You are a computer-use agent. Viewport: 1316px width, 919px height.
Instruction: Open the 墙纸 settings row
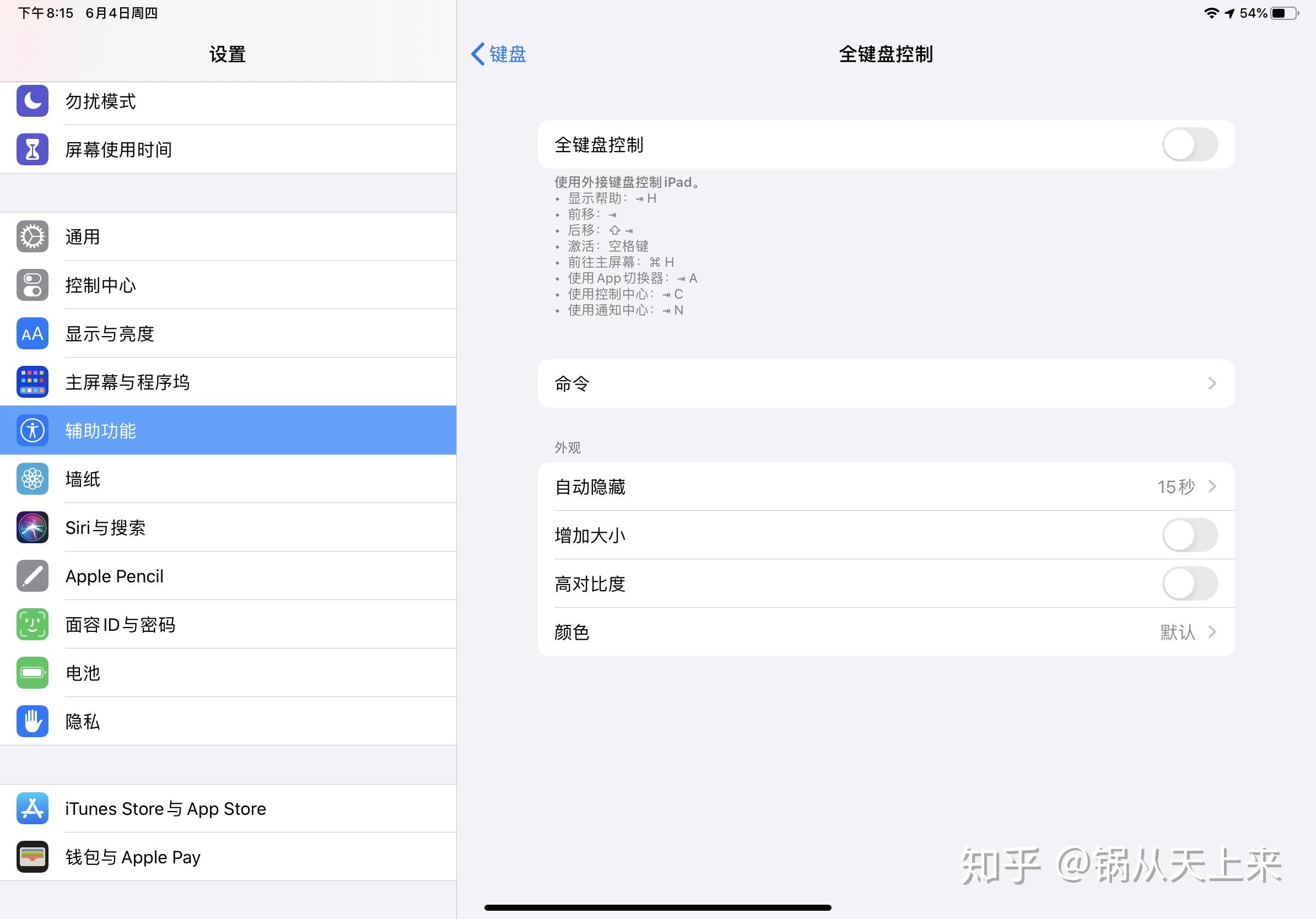click(x=228, y=479)
